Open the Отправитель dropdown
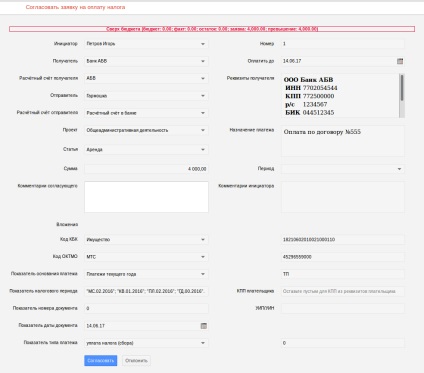This screenshot has width=424, height=373. (203, 96)
